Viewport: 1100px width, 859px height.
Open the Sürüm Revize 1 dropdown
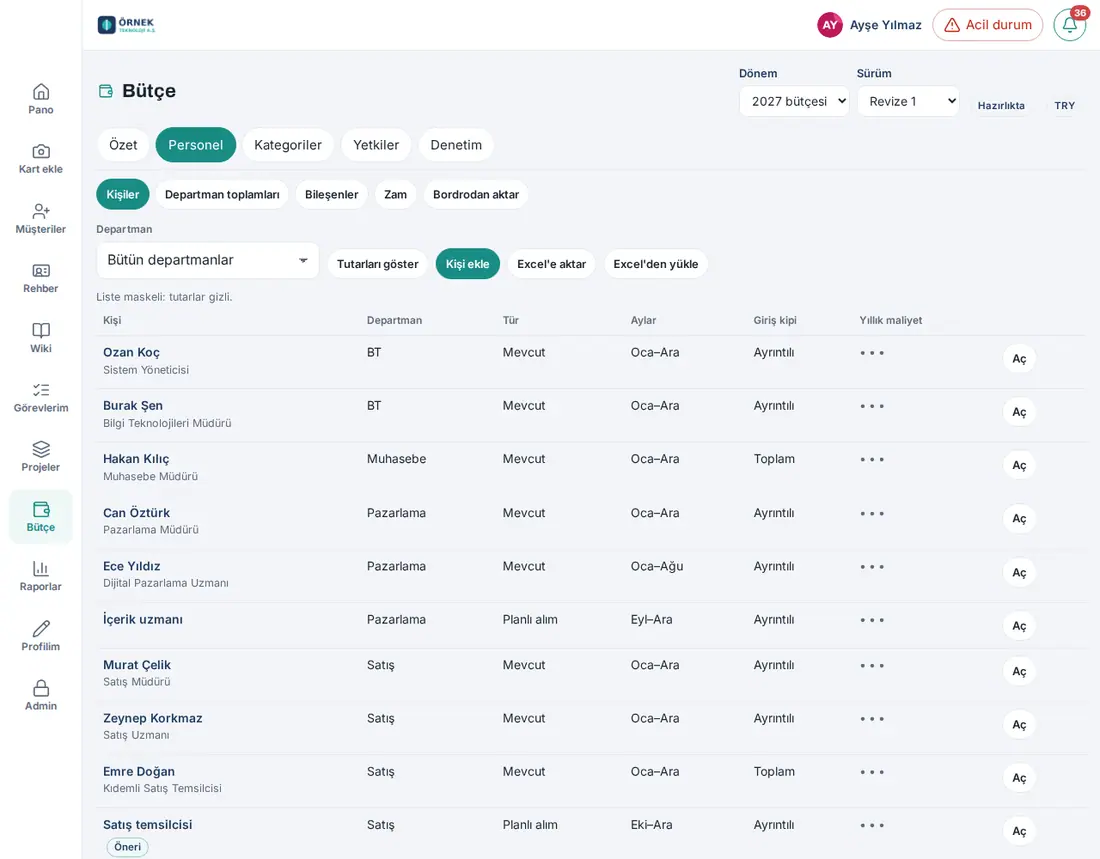(908, 102)
